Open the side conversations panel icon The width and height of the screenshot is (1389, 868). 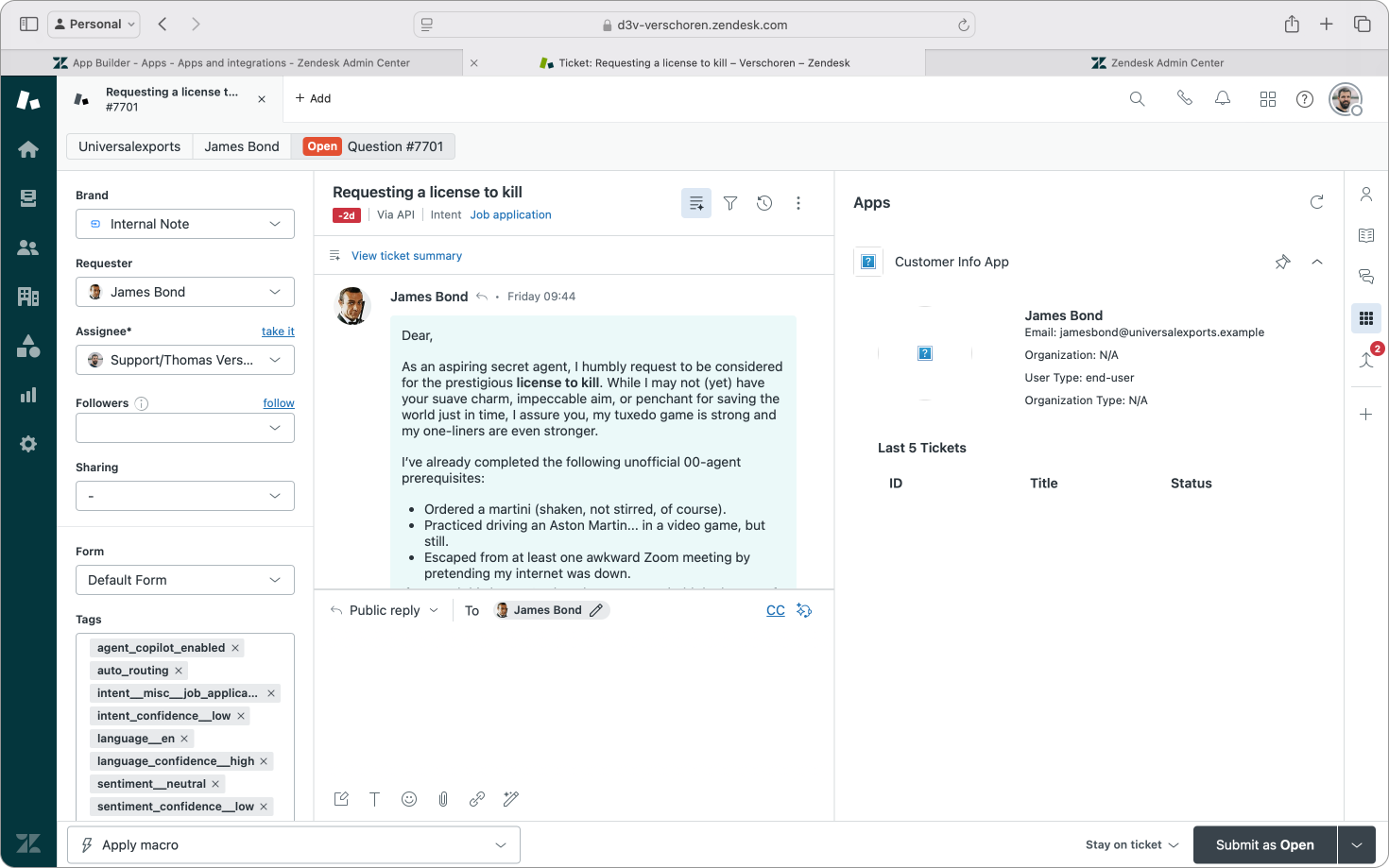1366,277
